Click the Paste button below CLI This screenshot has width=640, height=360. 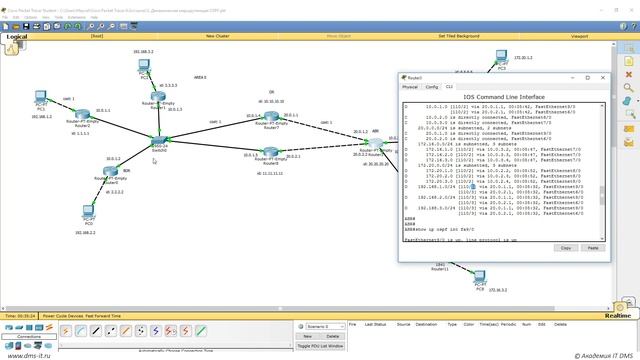tap(593, 248)
